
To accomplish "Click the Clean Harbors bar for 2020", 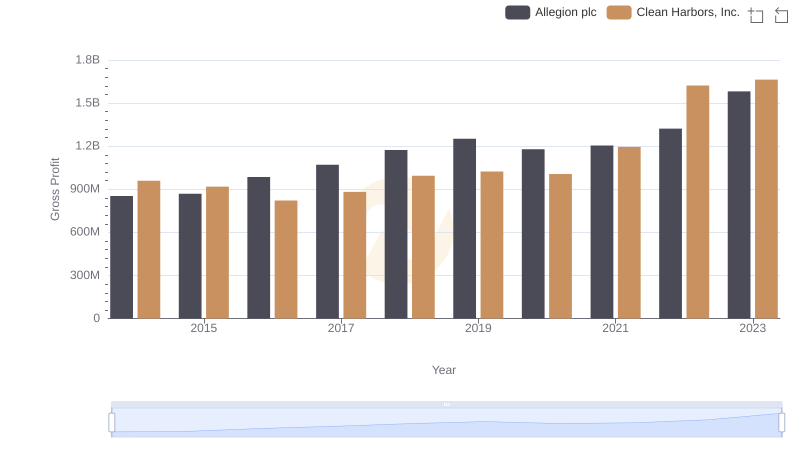I will click(x=561, y=246).
